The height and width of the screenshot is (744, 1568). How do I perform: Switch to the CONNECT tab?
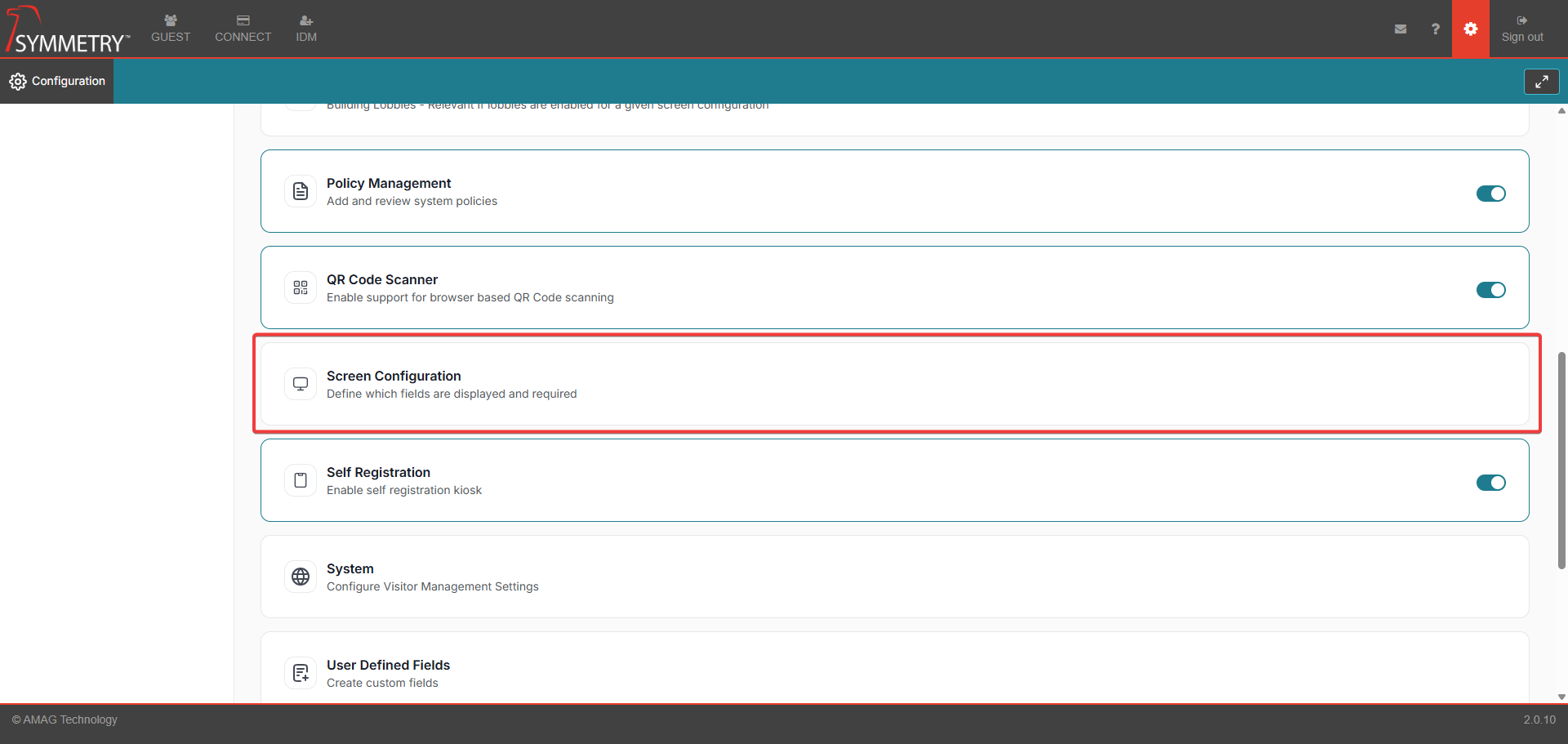(243, 29)
